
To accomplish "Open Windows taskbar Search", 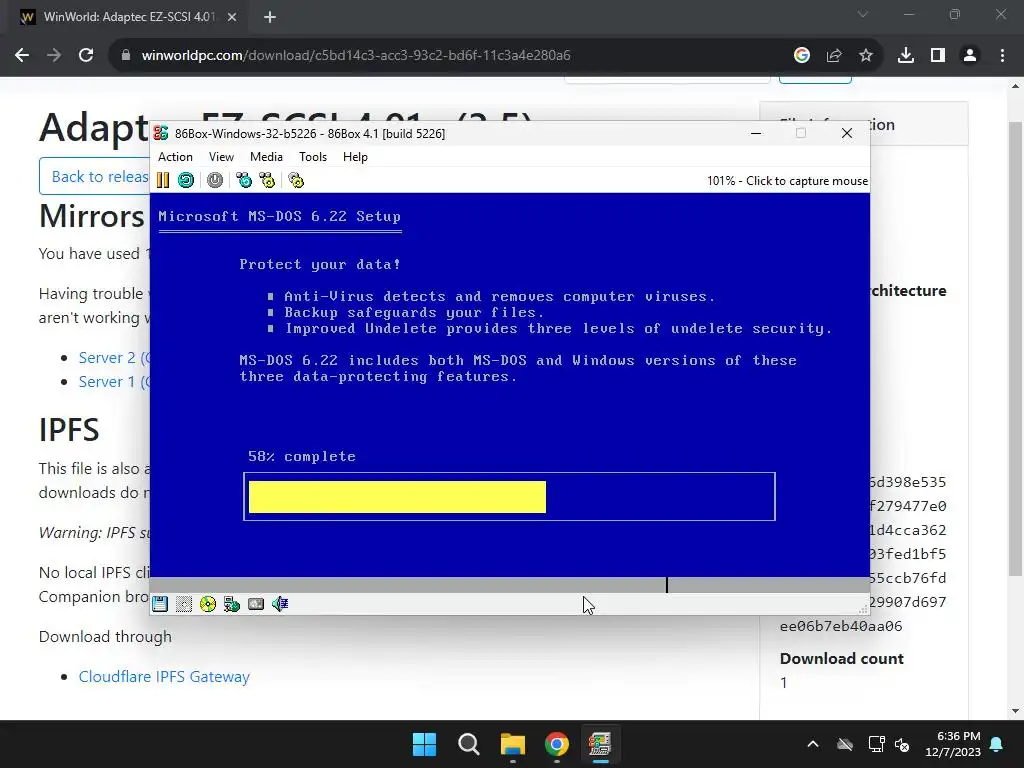I will 468,744.
